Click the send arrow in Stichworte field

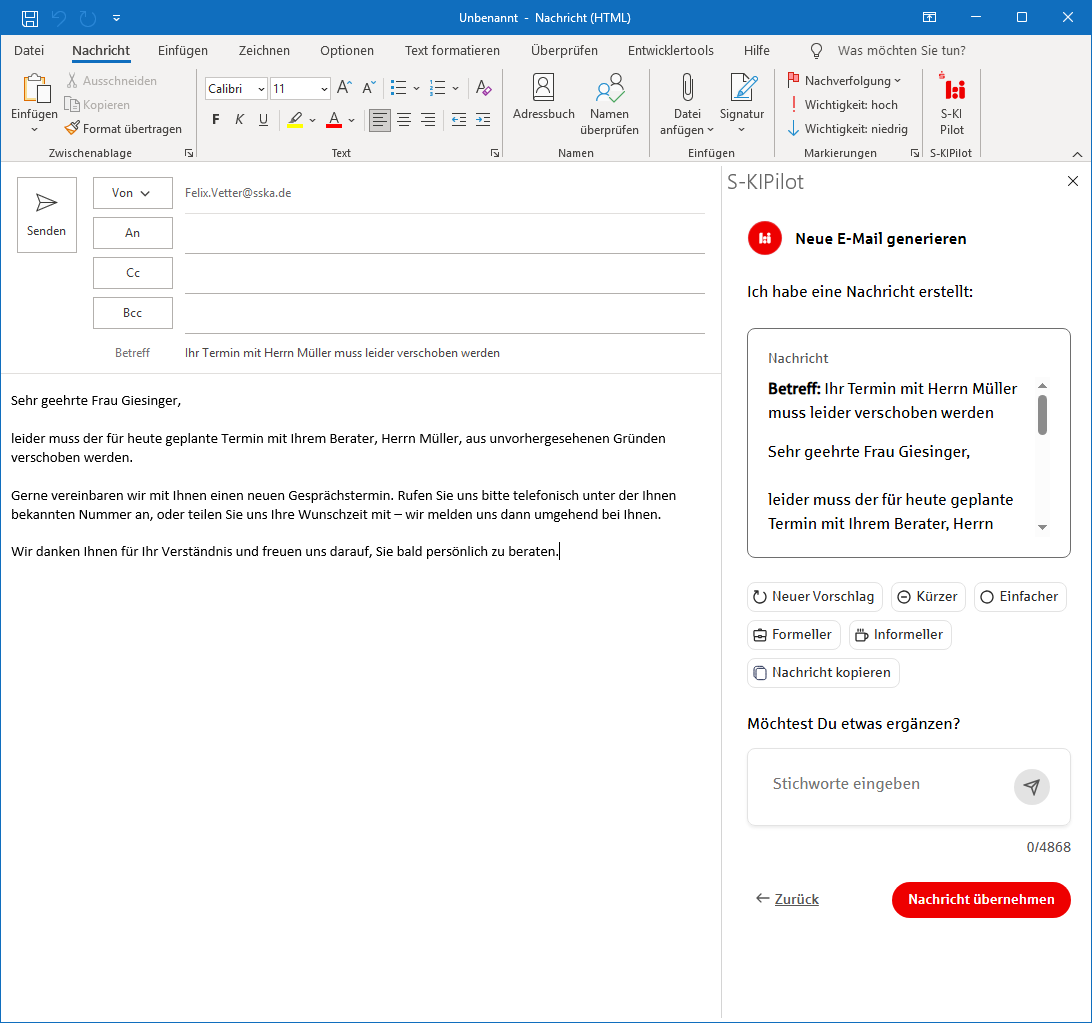click(1032, 787)
